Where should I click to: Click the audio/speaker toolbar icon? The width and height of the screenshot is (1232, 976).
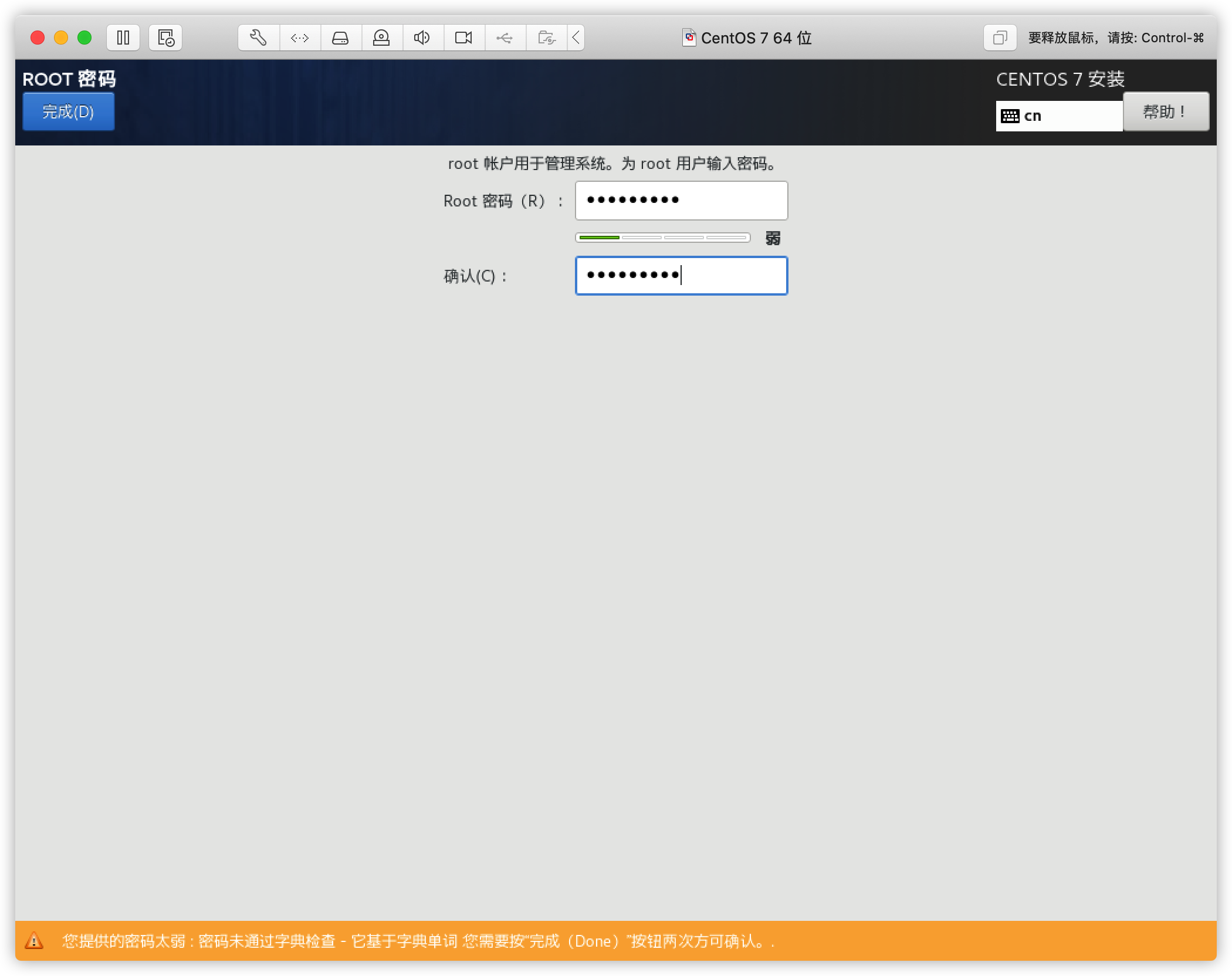pyautogui.click(x=423, y=38)
